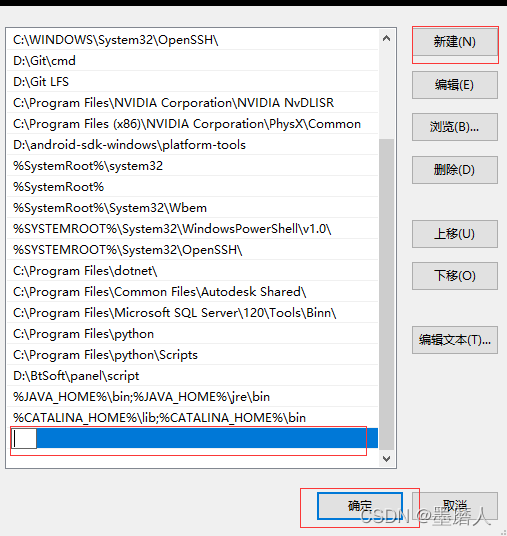Select the C:\Program Files\python entry
This screenshot has width=507, height=536.
pos(192,334)
